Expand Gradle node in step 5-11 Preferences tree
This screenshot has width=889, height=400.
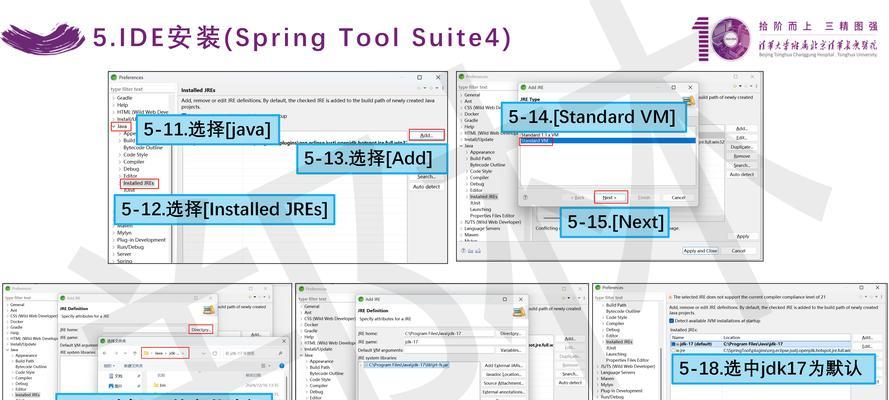click(113, 98)
